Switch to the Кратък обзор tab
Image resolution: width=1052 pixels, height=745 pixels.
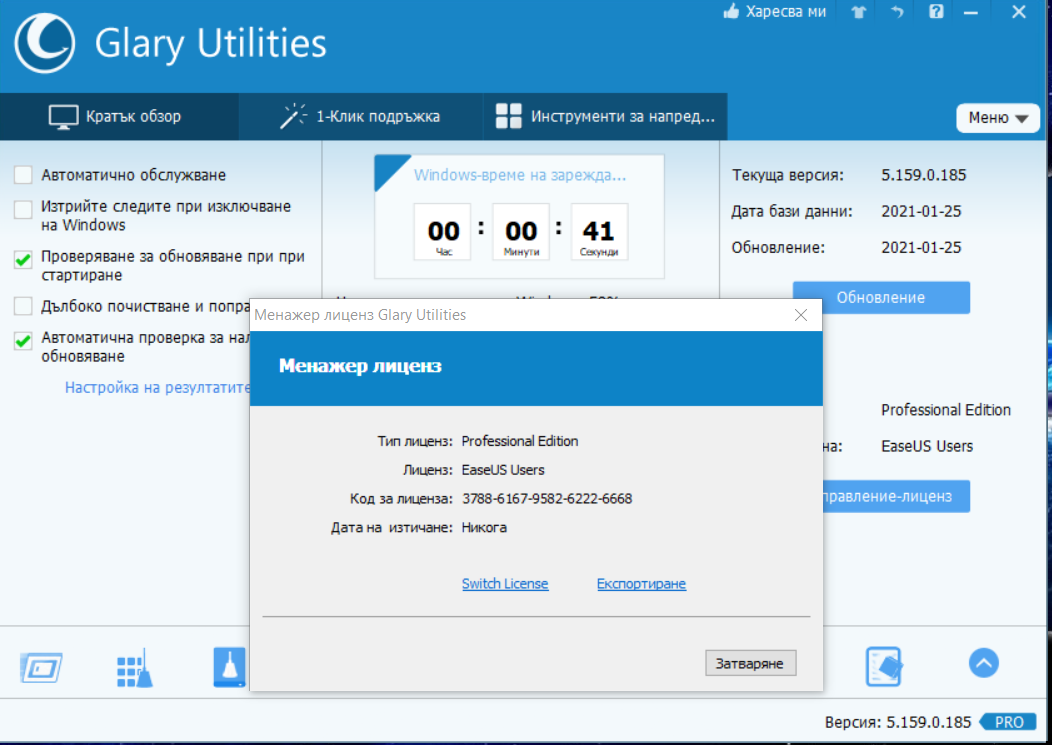(x=119, y=117)
